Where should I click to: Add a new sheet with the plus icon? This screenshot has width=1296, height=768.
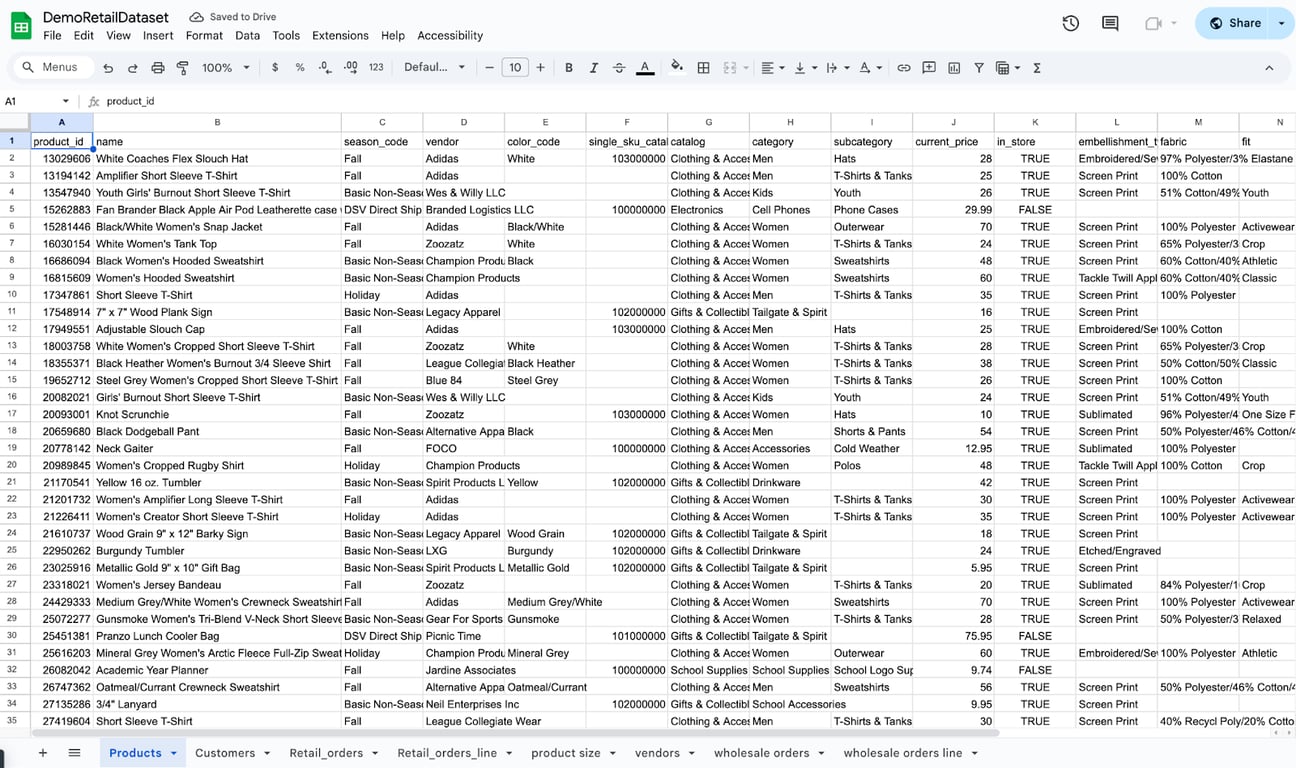coord(42,753)
